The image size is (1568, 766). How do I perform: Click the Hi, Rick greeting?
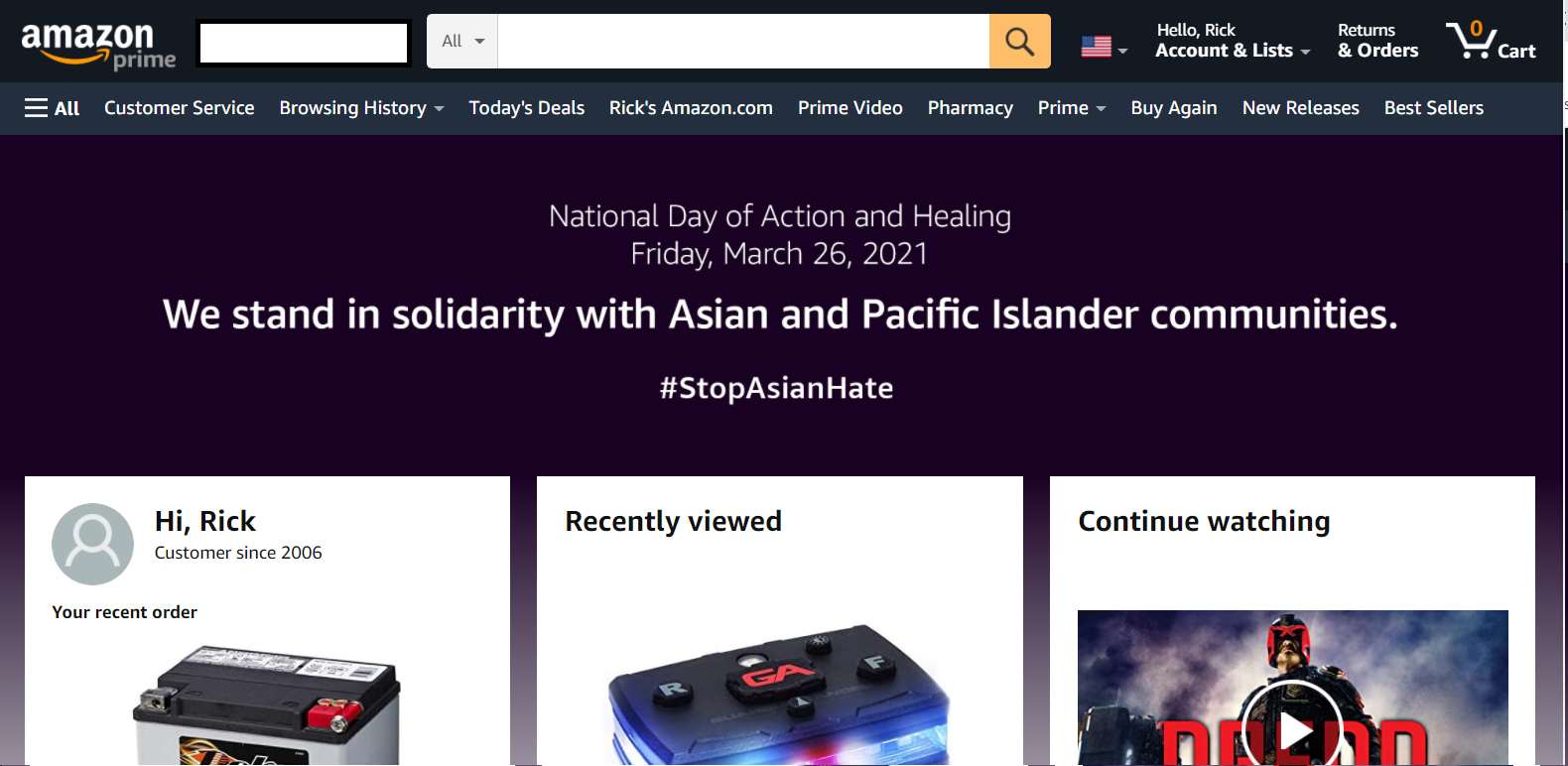[205, 521]
